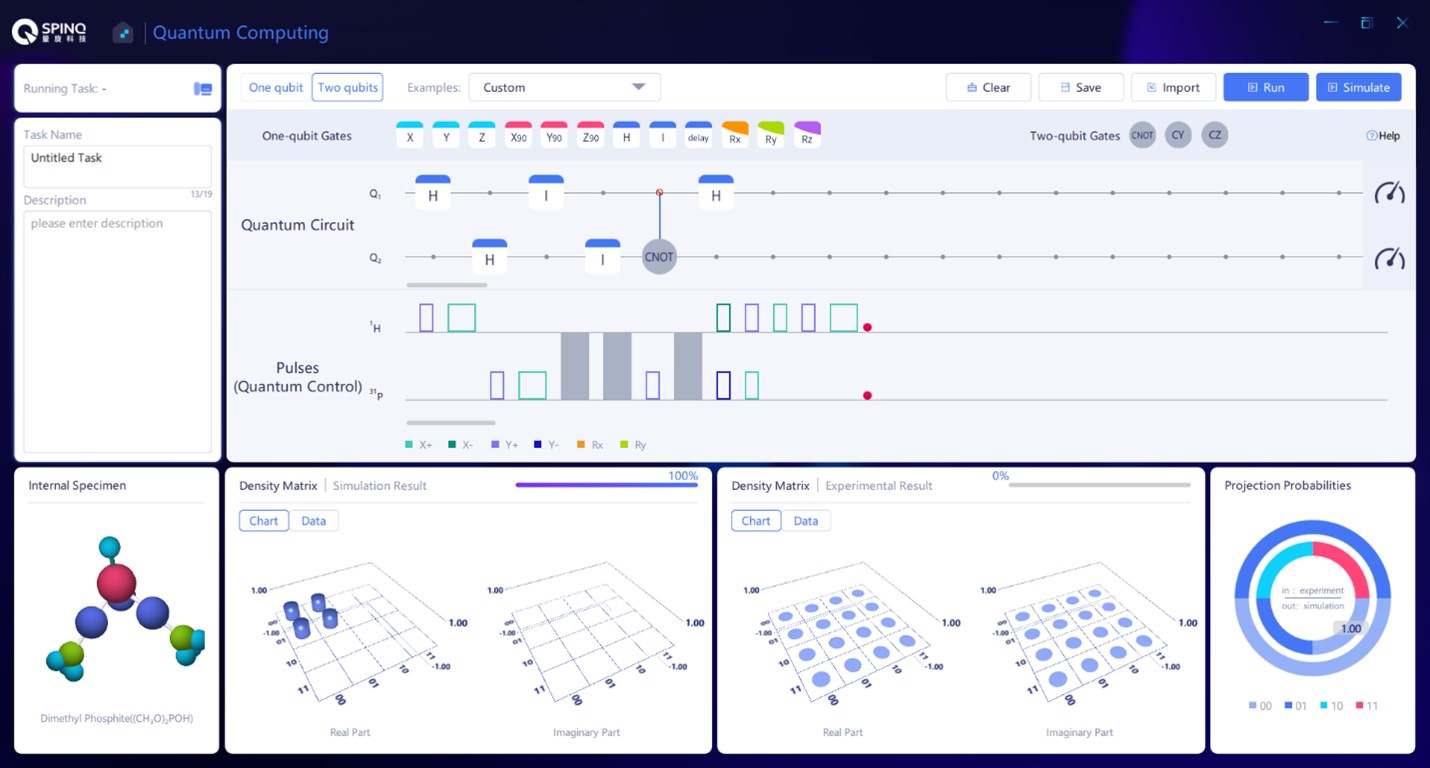Image resolution: width=1430 pixels, height=768 pixels.
Task: Choose the I gate in the gate palette
Action: click(662, 135)
